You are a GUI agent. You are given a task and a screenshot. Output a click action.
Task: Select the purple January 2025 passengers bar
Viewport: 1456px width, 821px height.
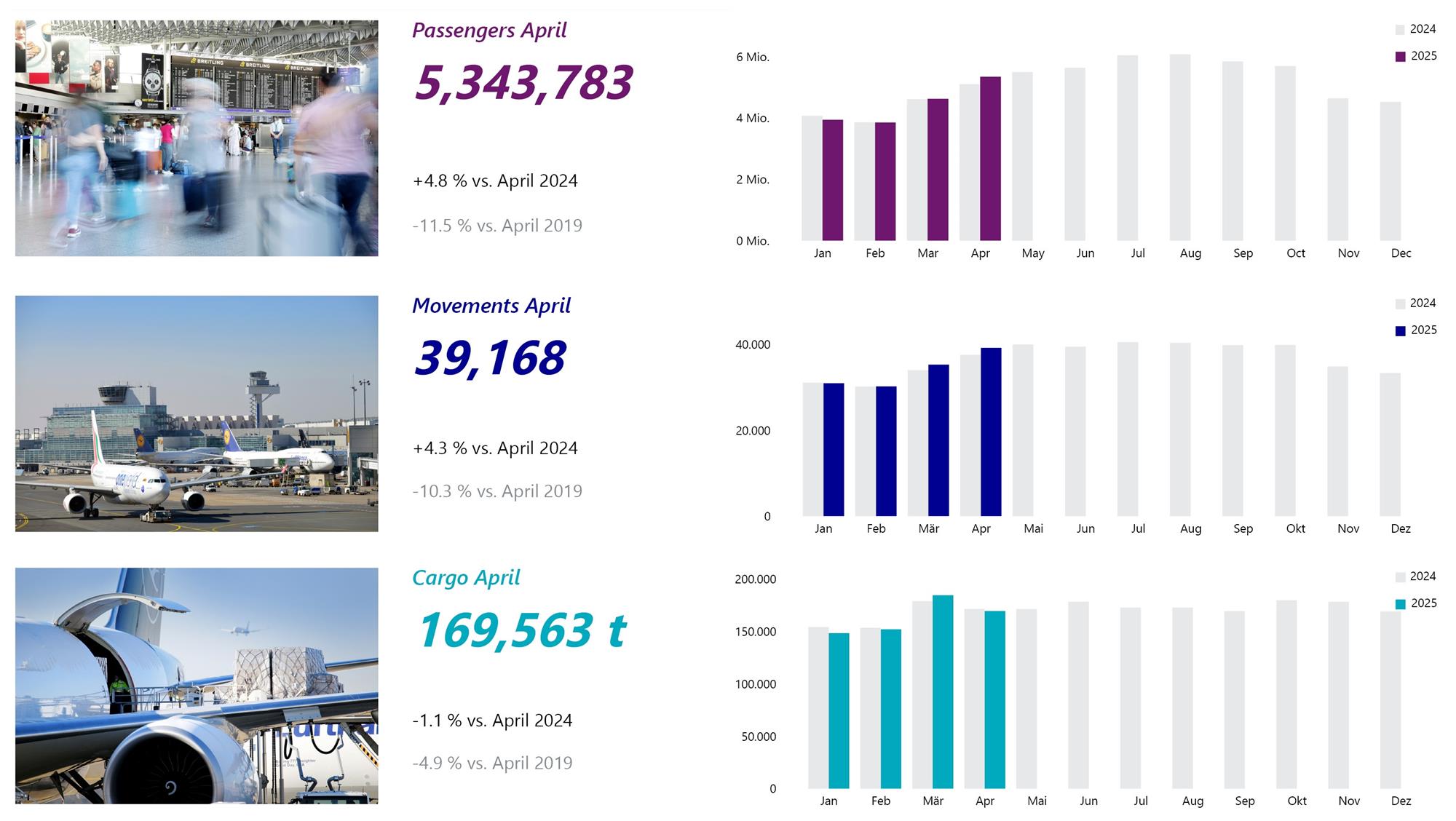833,181
